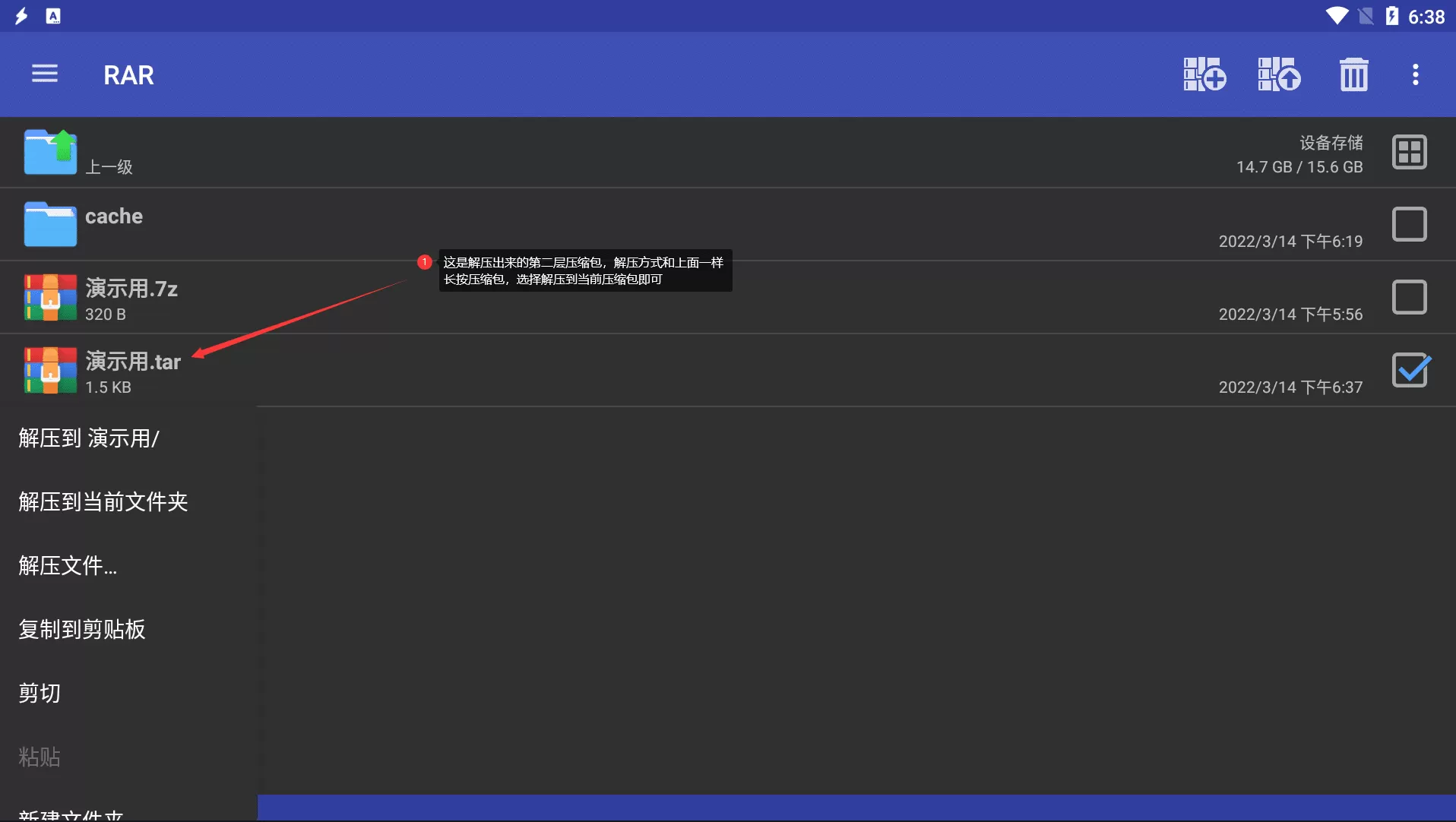Choose 复制到剪贴板 option

tap(82, 630)
